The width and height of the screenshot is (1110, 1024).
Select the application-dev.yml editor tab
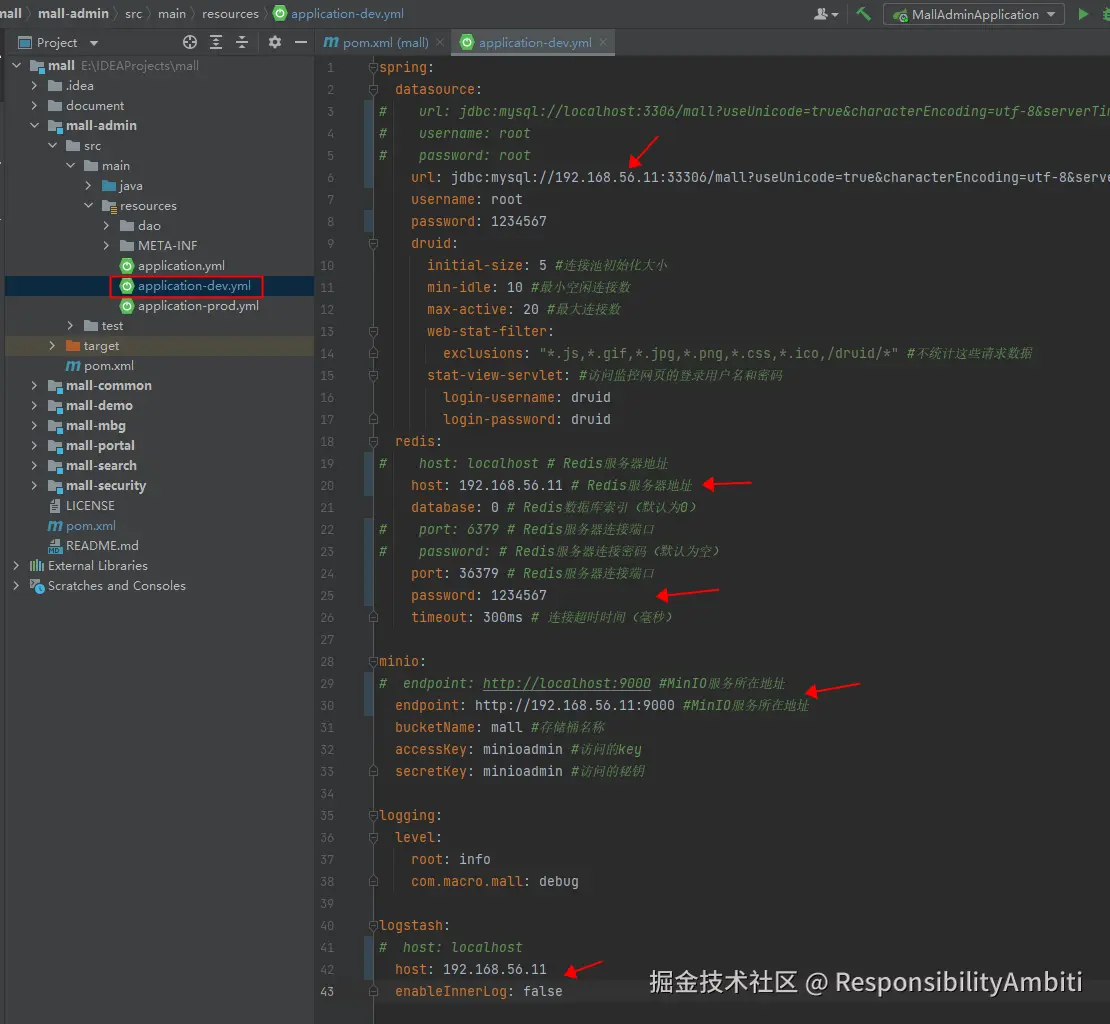[x=534, y=43]
